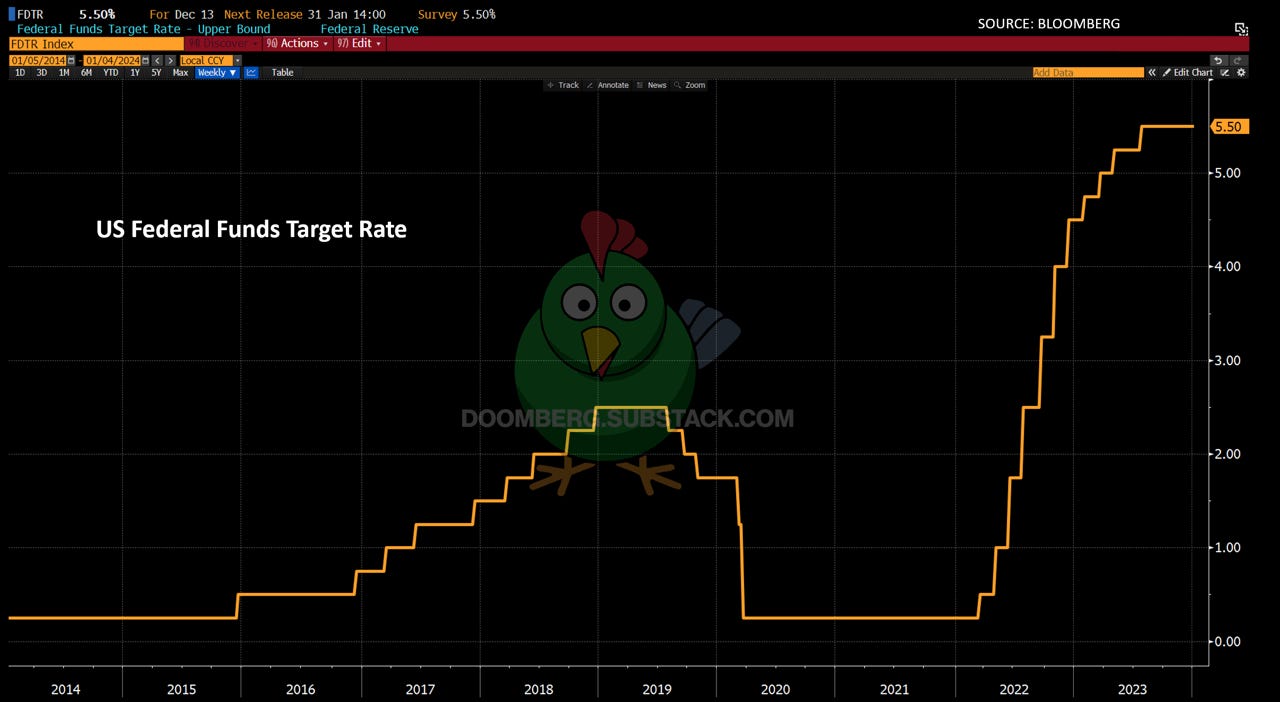This screenshot has width=1280, height=702.
Task: Set range to 1M
Action: pyautogui.click(x=64, y=73)
